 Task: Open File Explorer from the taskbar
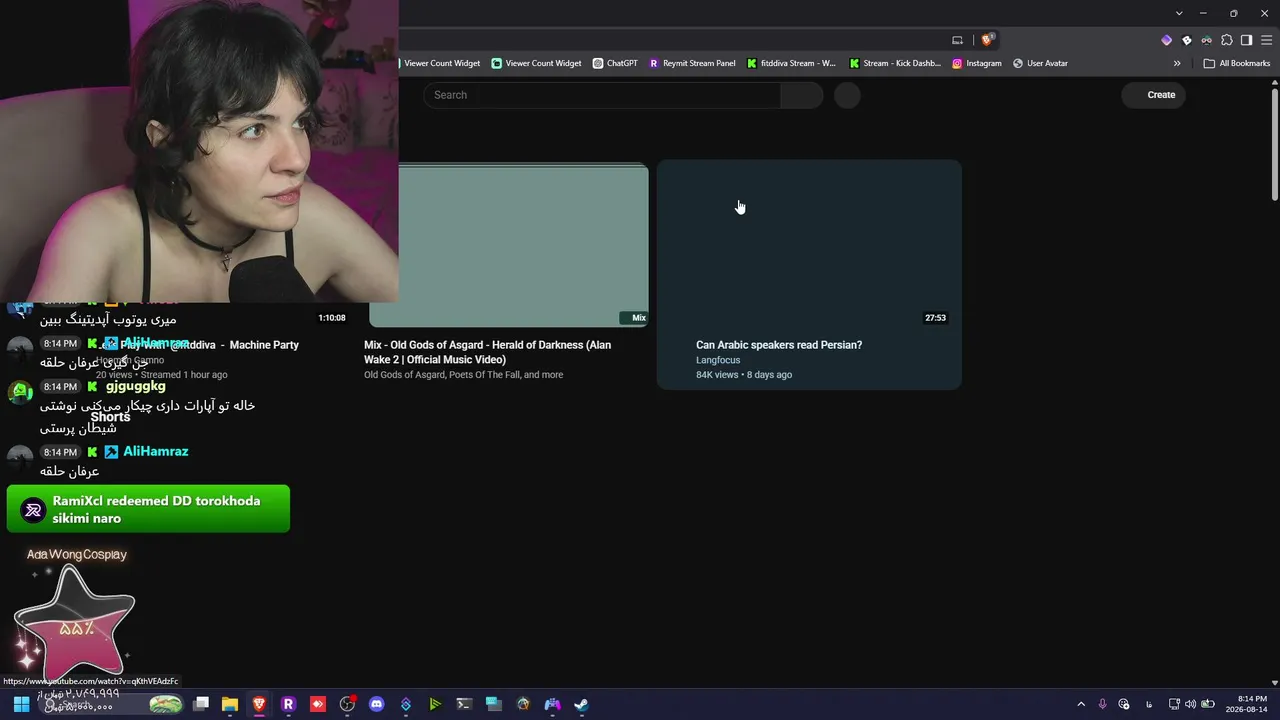[230, 704]
